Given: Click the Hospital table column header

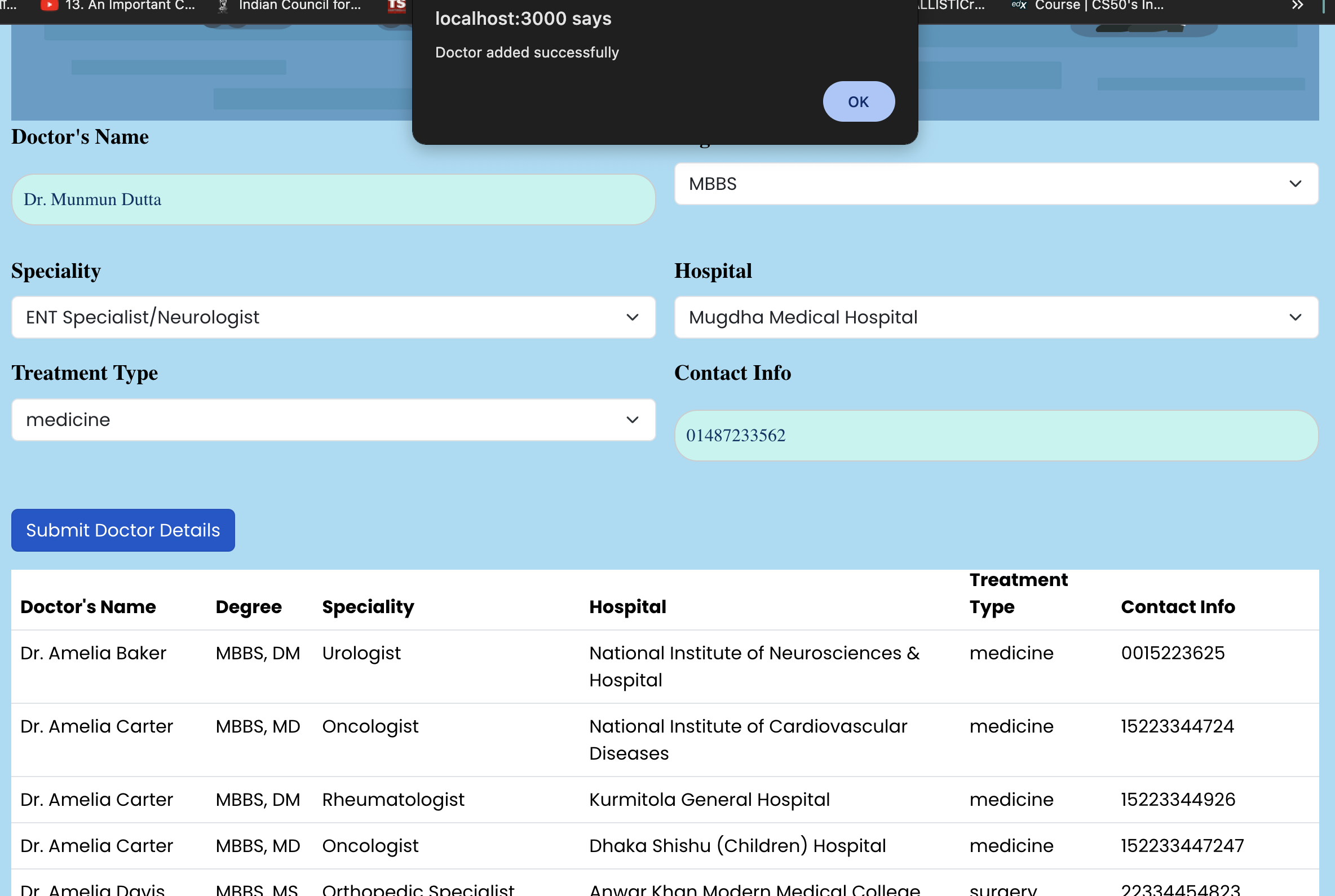Looking at the screenshot, I should pyautogui.click(x=627, y=607).
